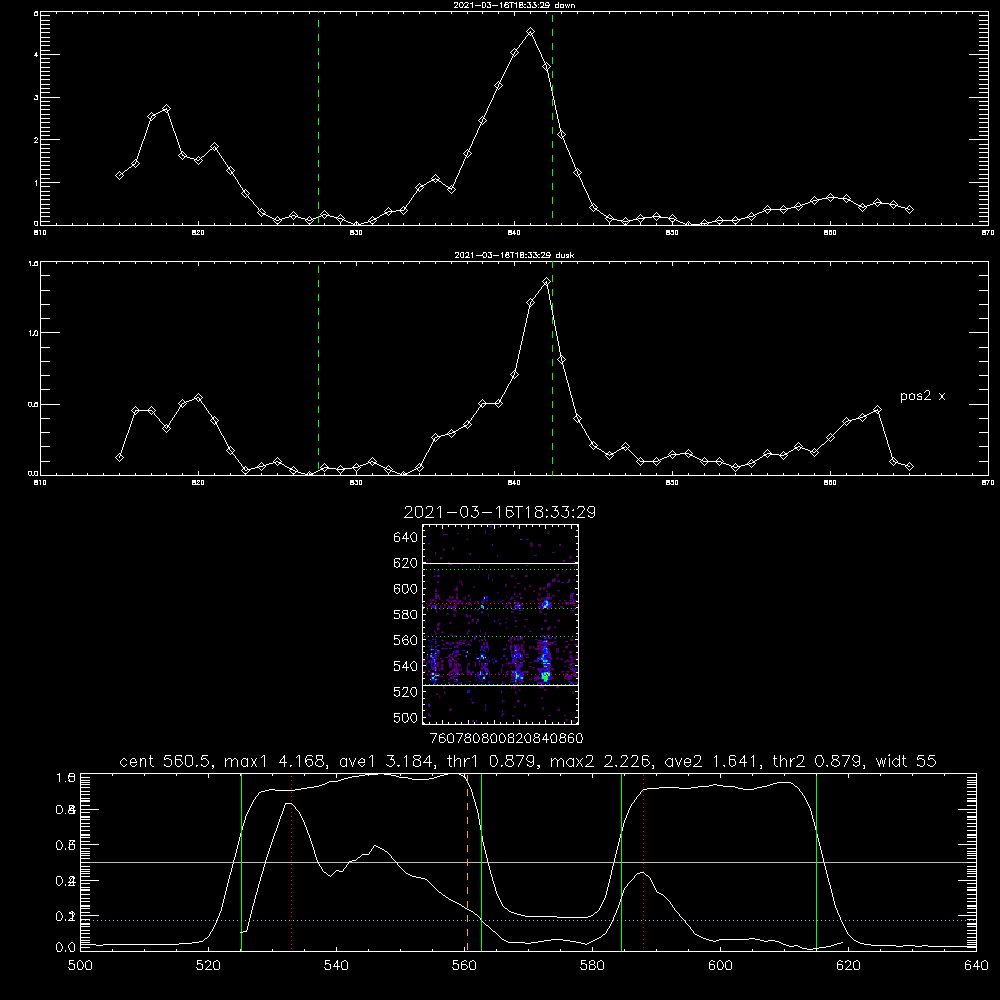
Task: Click the image x-axis label string "760780800820840860"
Action: pos(506,738)
